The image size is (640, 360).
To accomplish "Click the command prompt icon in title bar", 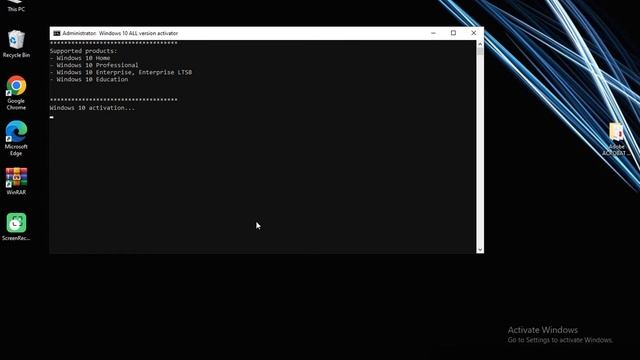I will pos(57,33).
